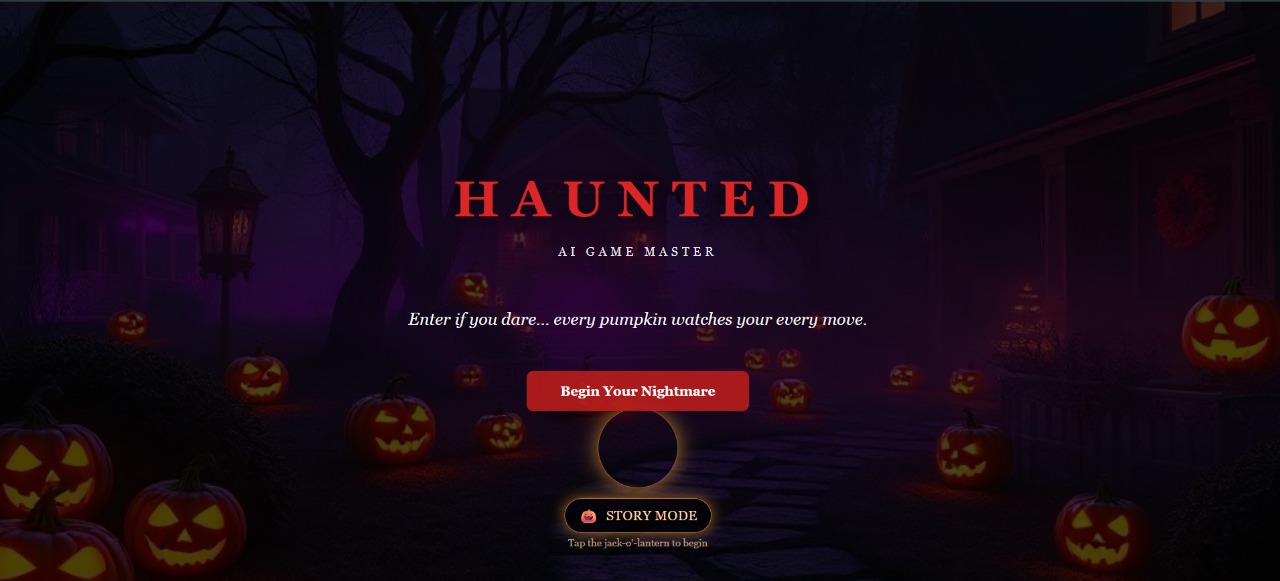Click the AI GAME MASTER subtitle

pos(637,252)
